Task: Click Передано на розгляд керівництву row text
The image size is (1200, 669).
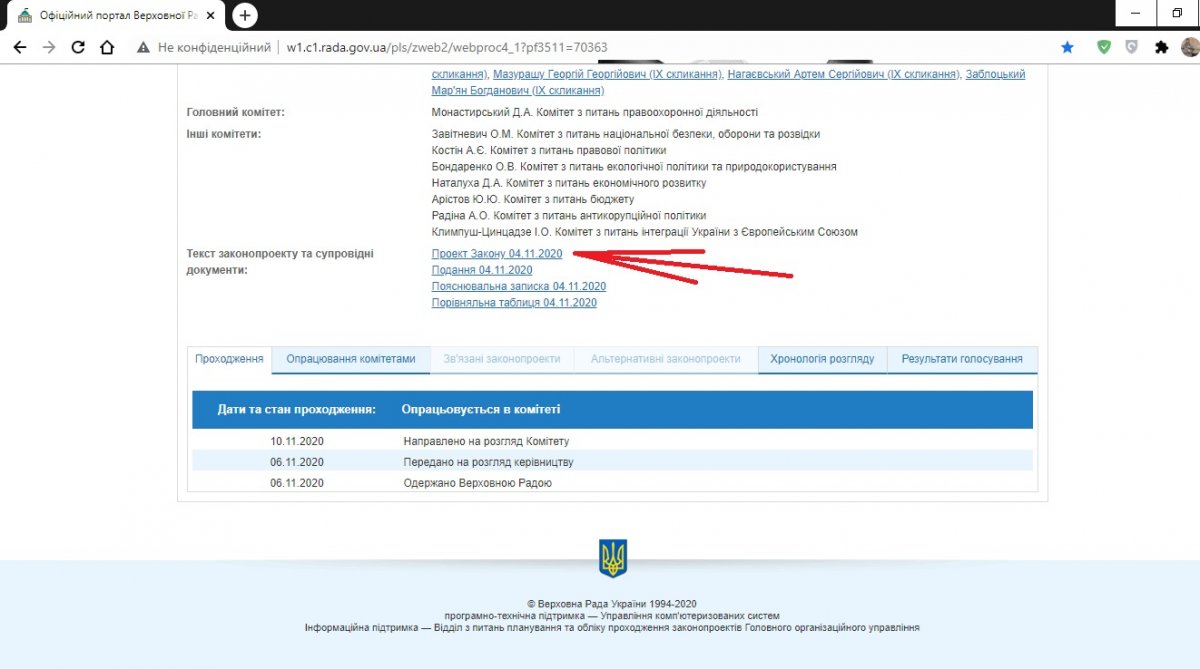Action: (x=488, y=462)
